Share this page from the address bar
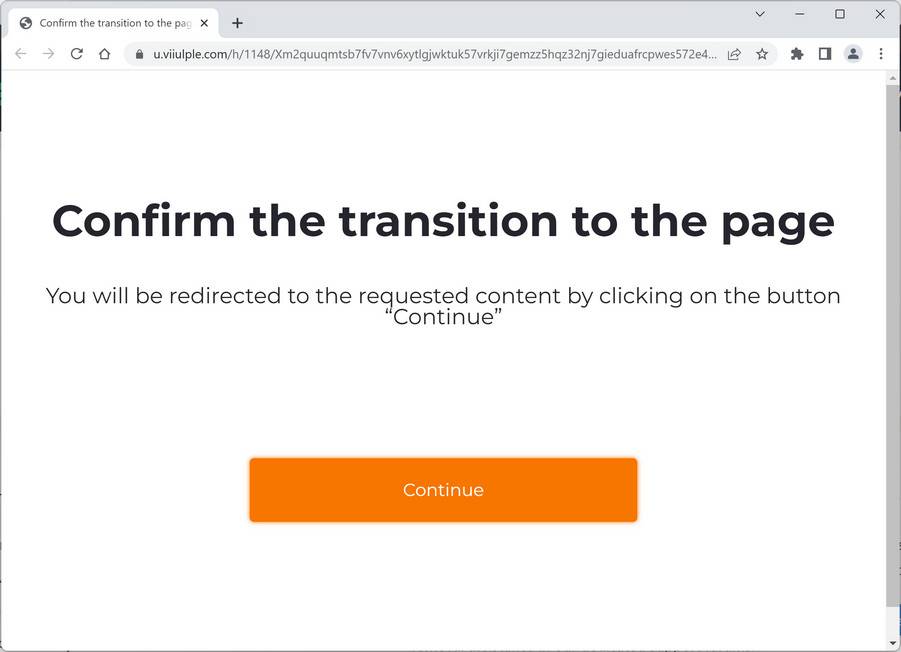The width and height of the screenshot is (901, 652). pyautogui.click(x=734, y=54)
